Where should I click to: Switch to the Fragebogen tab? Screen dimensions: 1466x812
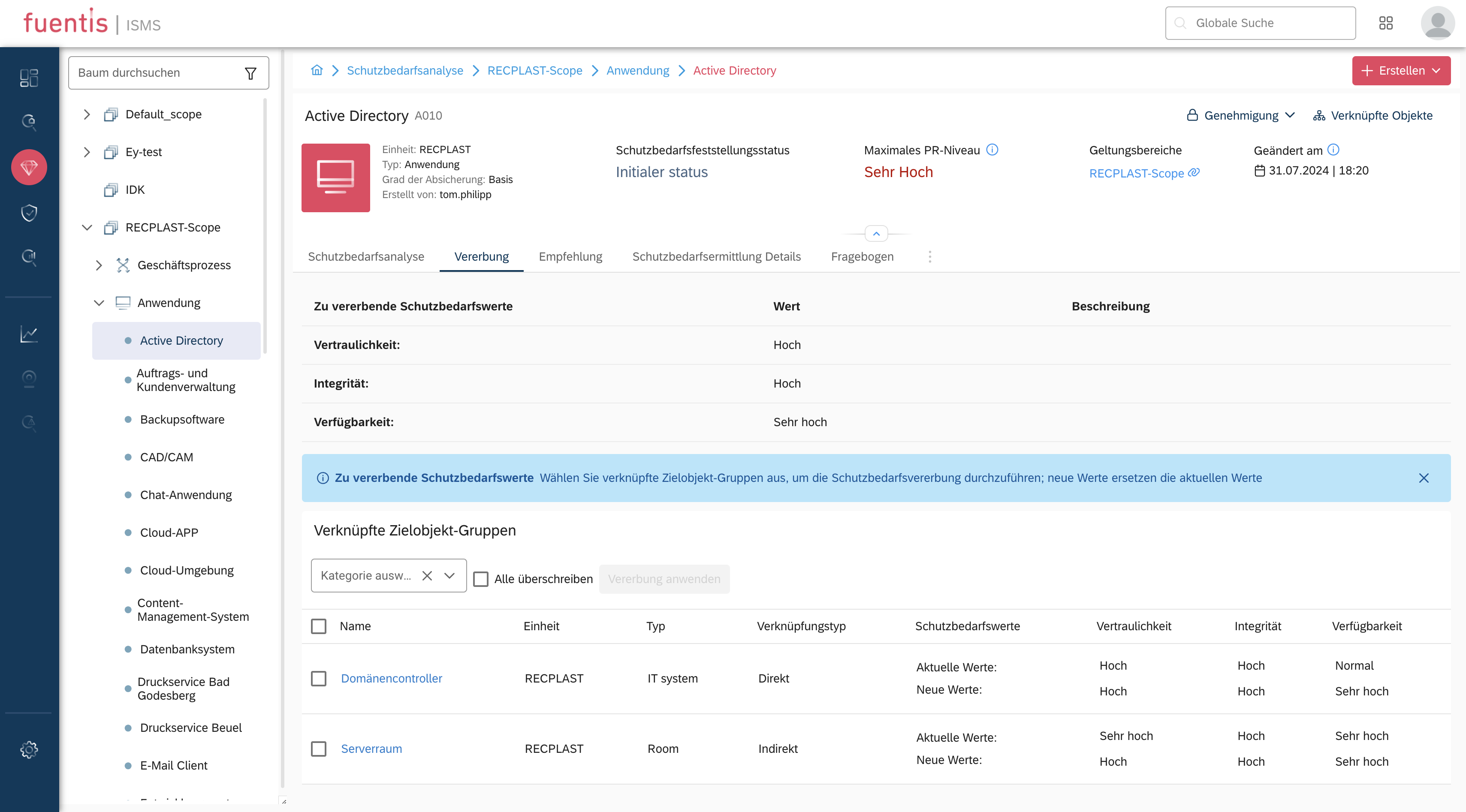click(862, 257)
